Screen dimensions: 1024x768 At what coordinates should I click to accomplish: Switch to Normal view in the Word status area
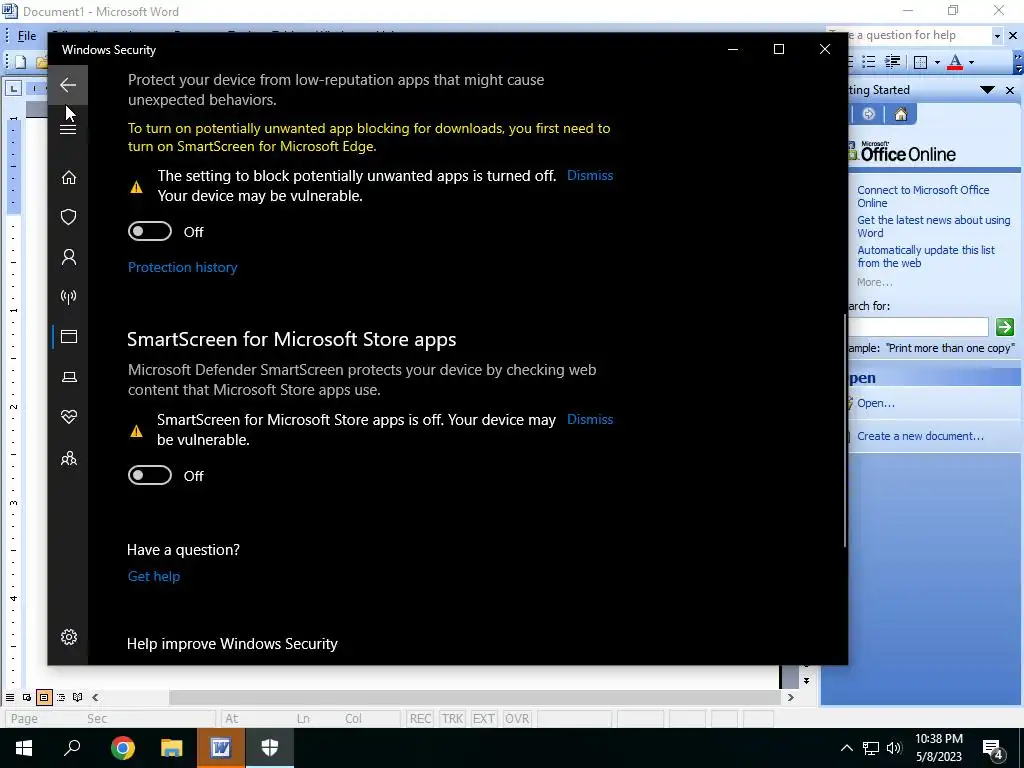(x=10, y=697)
